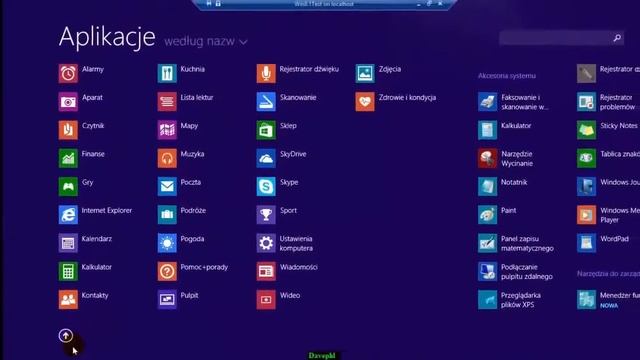The image size is (640, 360).
Task: Launch Skype
Action: pos(266,186)
